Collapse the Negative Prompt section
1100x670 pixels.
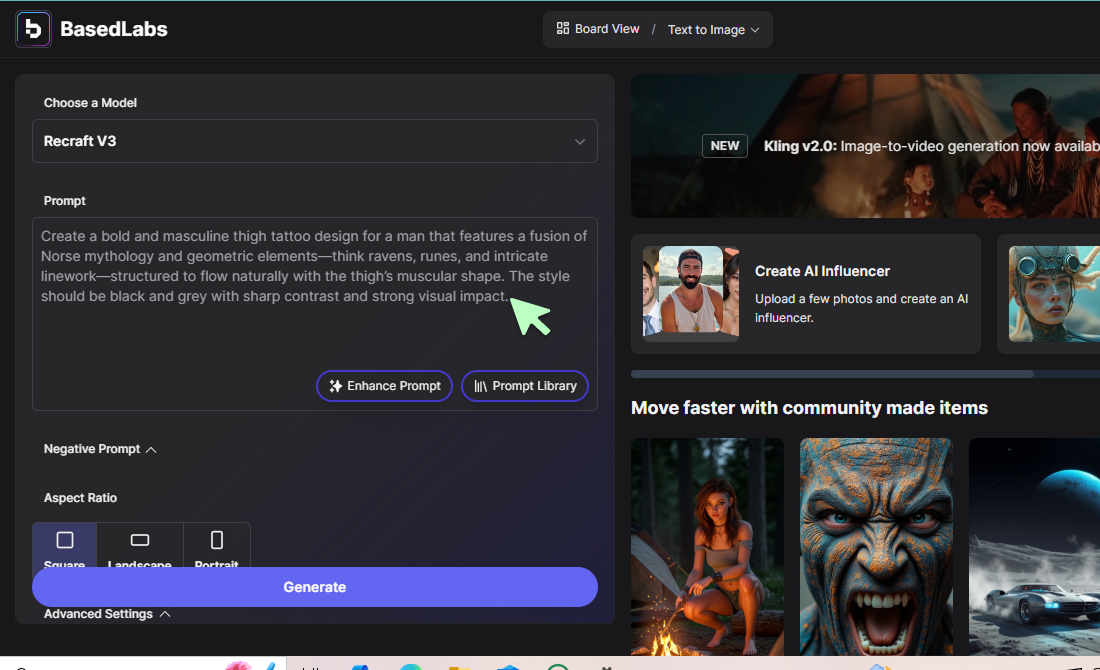[100, 448]
